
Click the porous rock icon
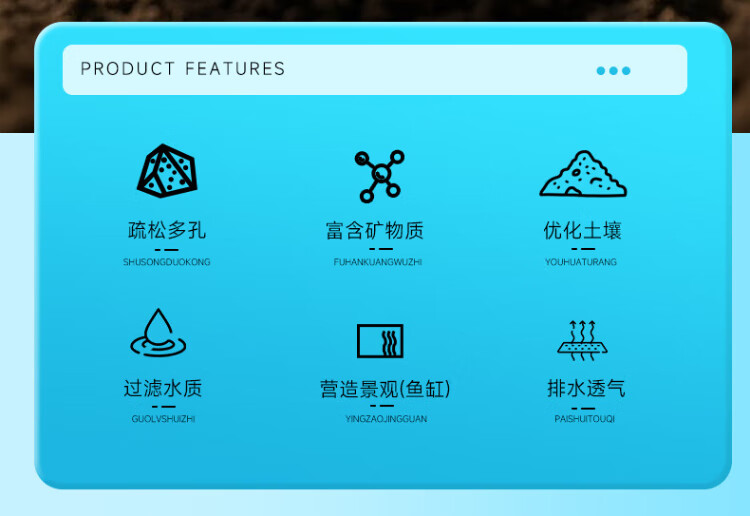coord(167,171)
